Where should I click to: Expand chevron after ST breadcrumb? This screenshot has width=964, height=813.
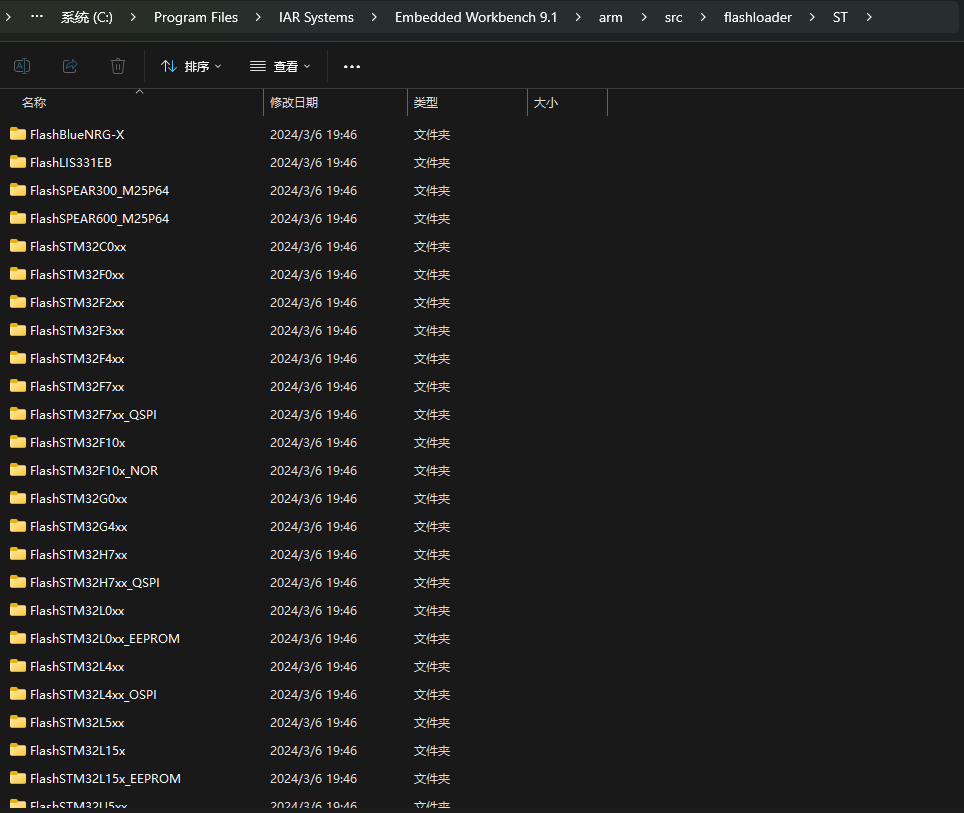pyautogui.click(x=869, y=17)
